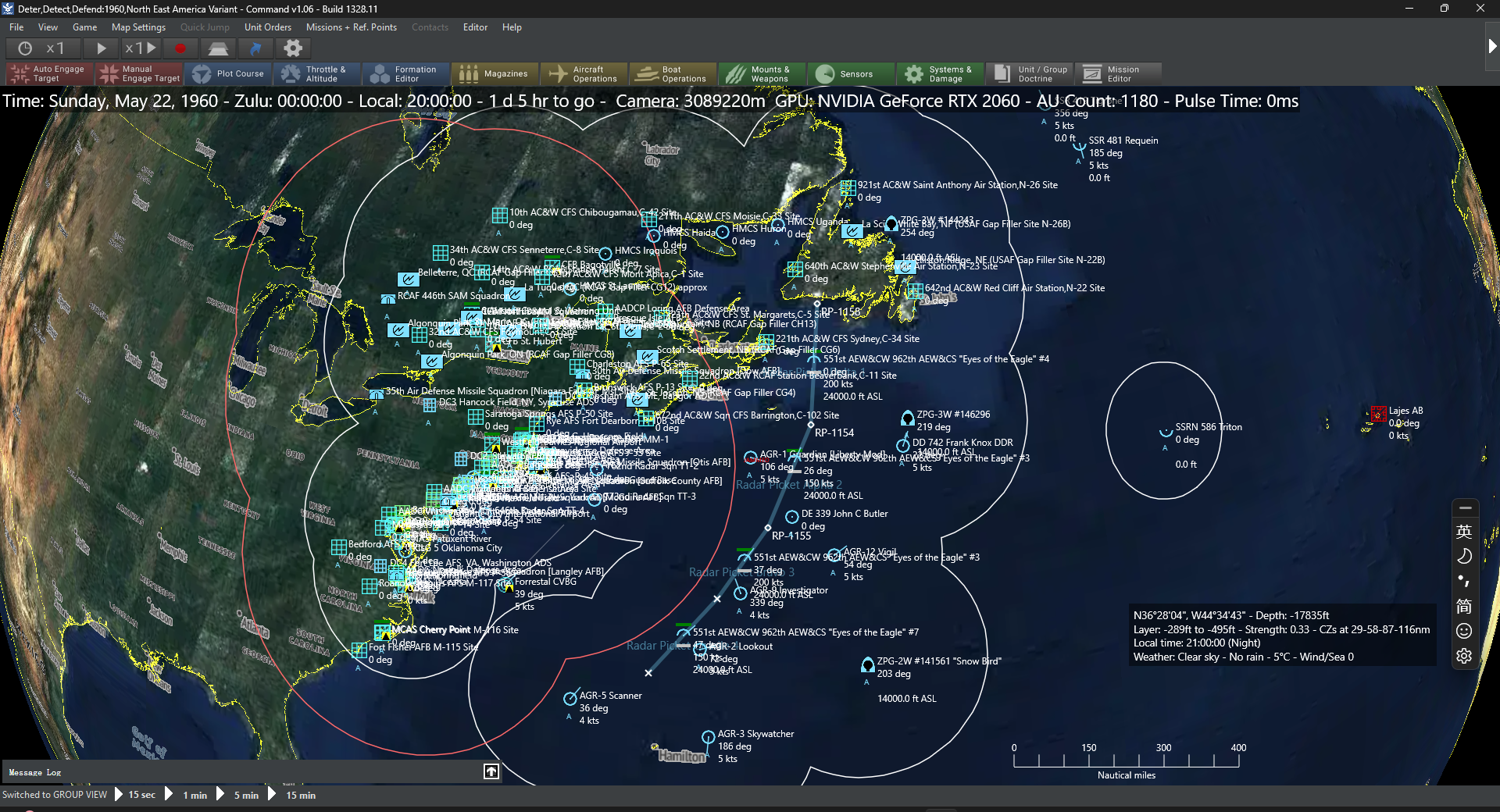
Task: Click the "Switched to GROUP VIEW" status text
Action: (55, 795)
